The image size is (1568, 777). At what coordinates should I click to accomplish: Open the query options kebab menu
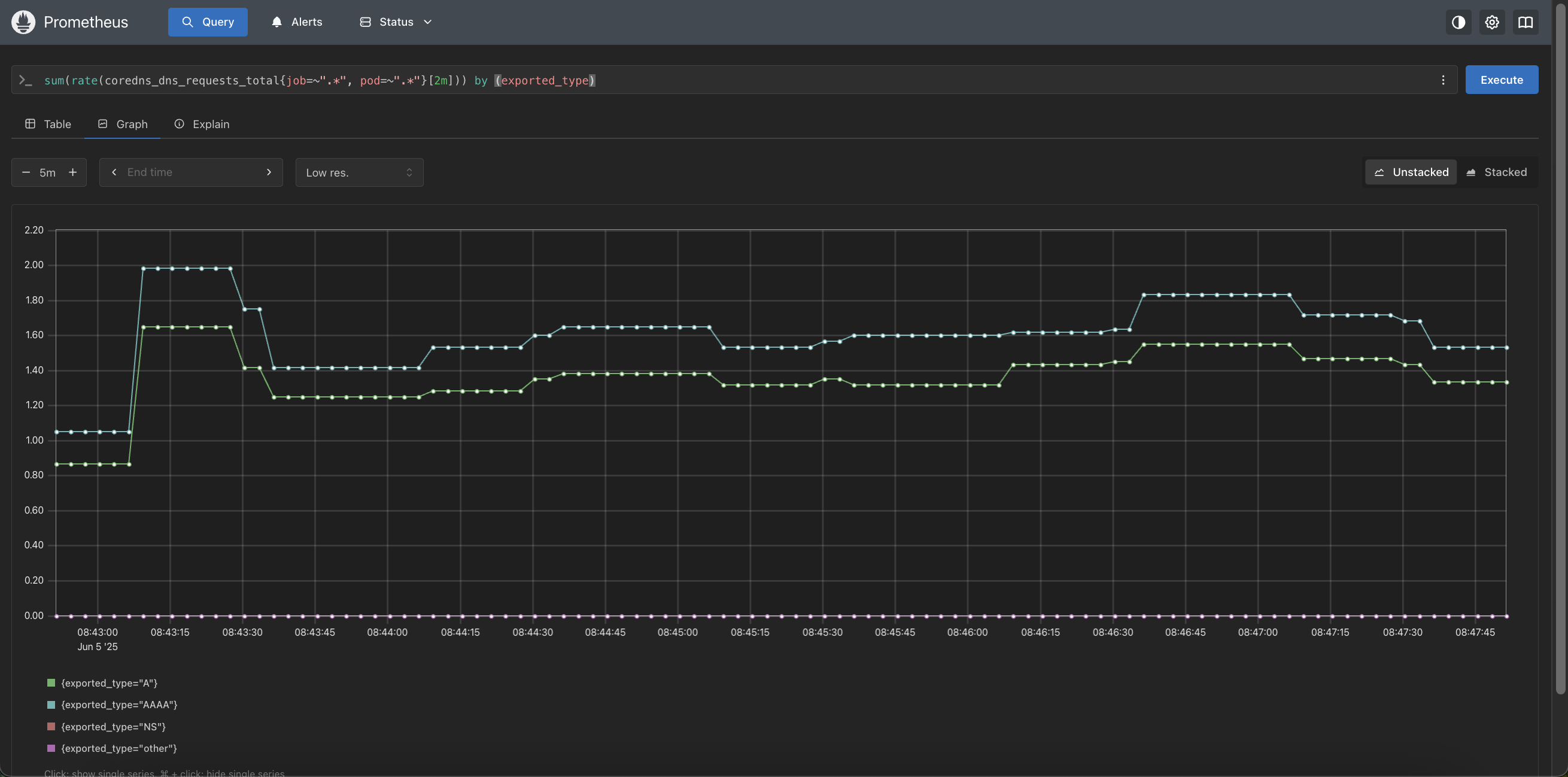tap(1443, 79)
